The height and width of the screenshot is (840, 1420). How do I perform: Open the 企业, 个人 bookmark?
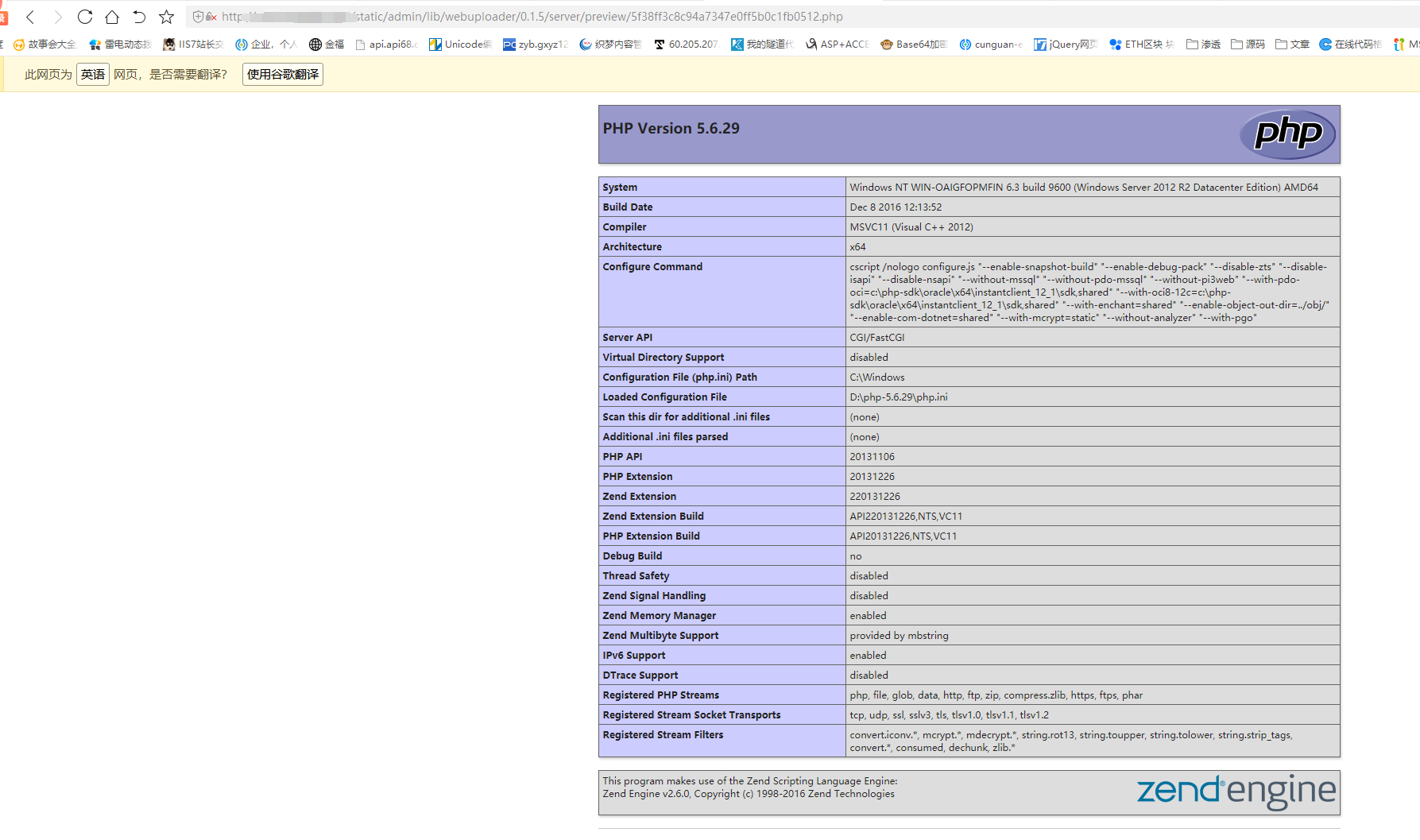(266, 45)
